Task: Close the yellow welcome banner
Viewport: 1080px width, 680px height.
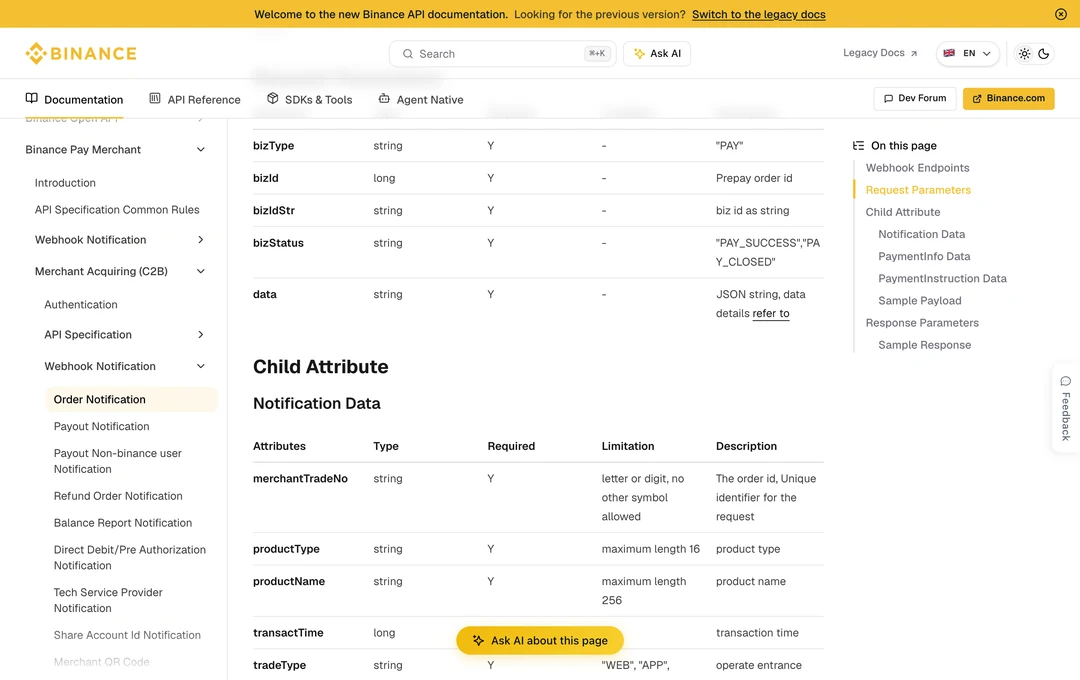Action: pos(1061,14)
